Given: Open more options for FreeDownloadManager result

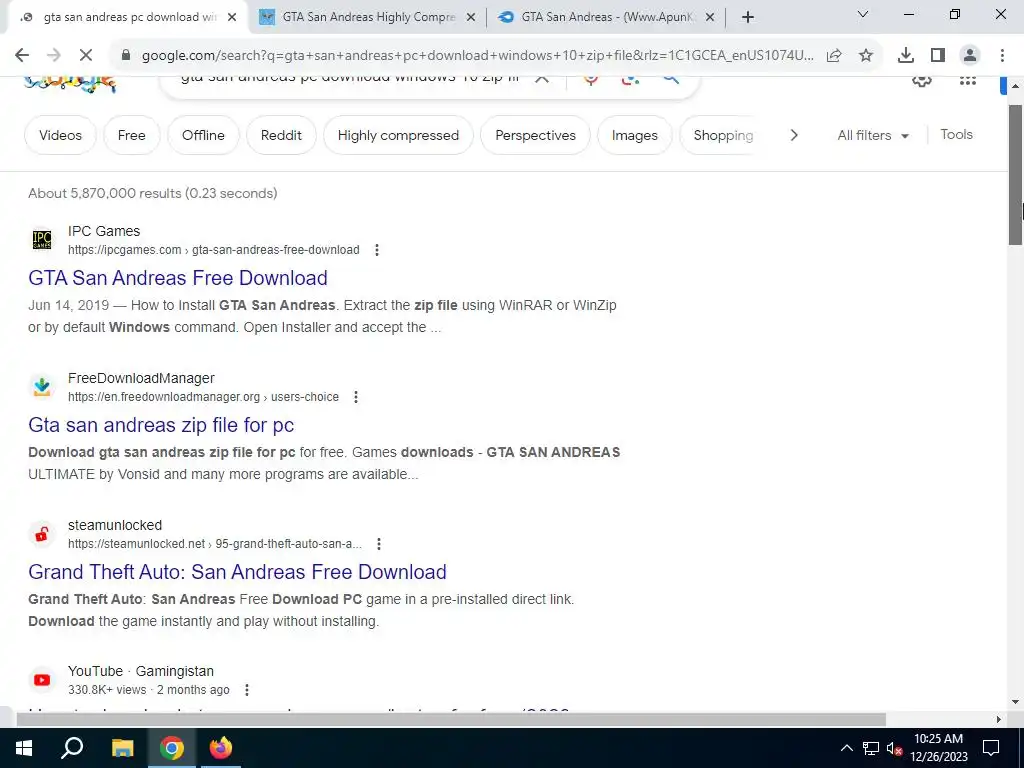Looking at the screenshot, I should (x=356, y=397).
